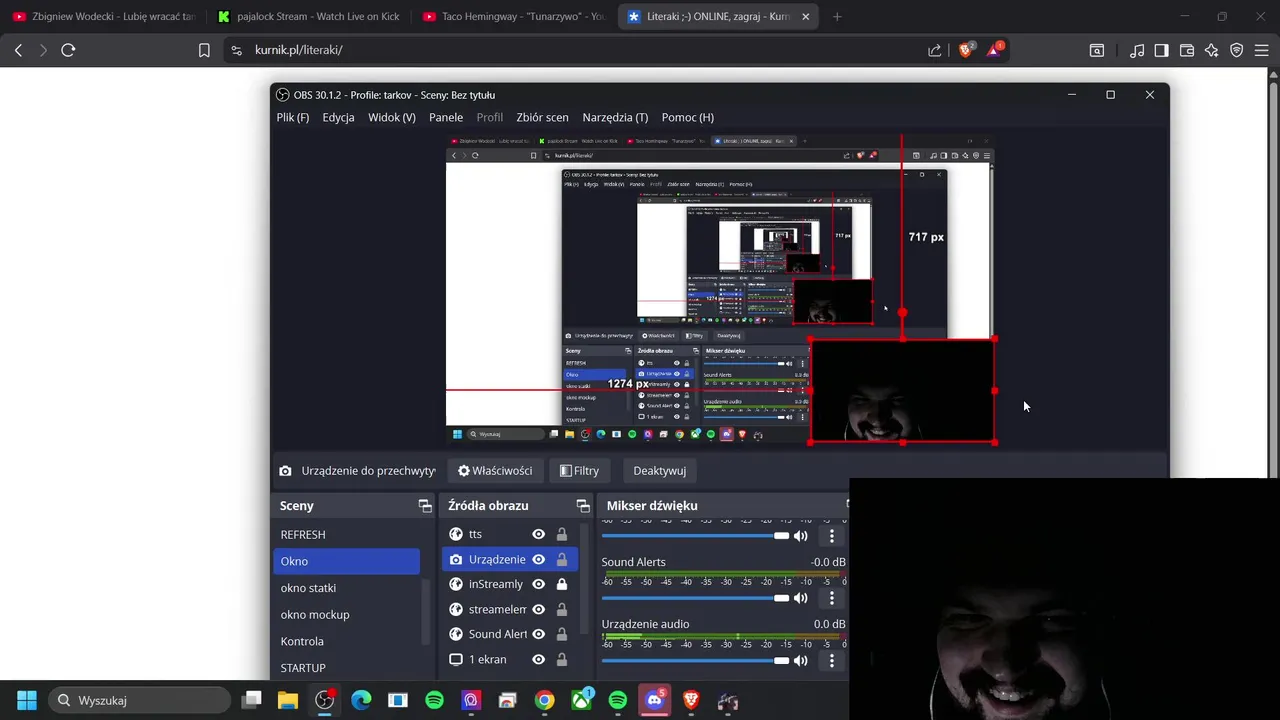Open Brave Rewards triangle icon

[x=996, y=50]
